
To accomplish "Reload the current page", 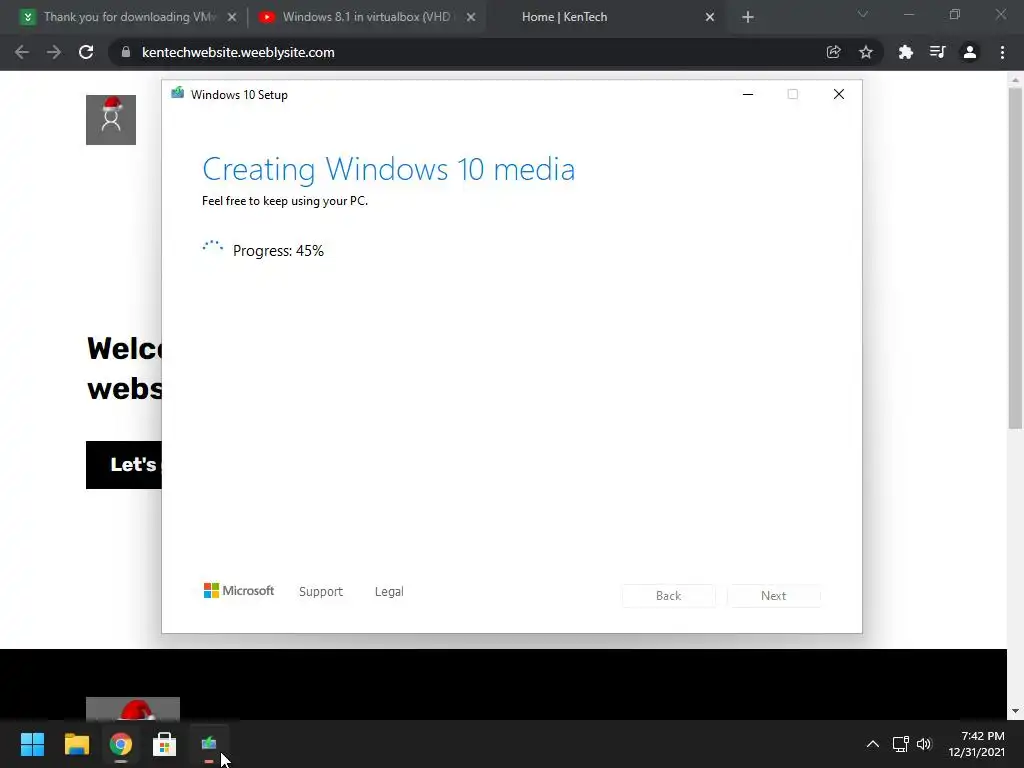I will (x=86, y=52).
